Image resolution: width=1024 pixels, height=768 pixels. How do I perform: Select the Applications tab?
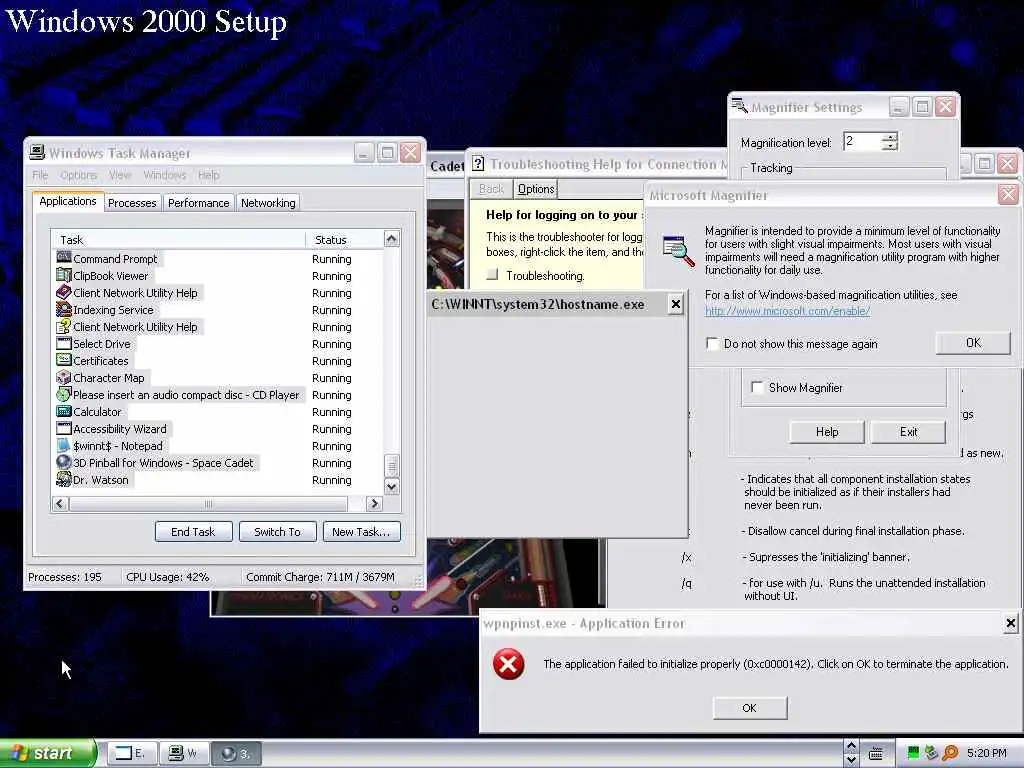[x=68, y=201]
